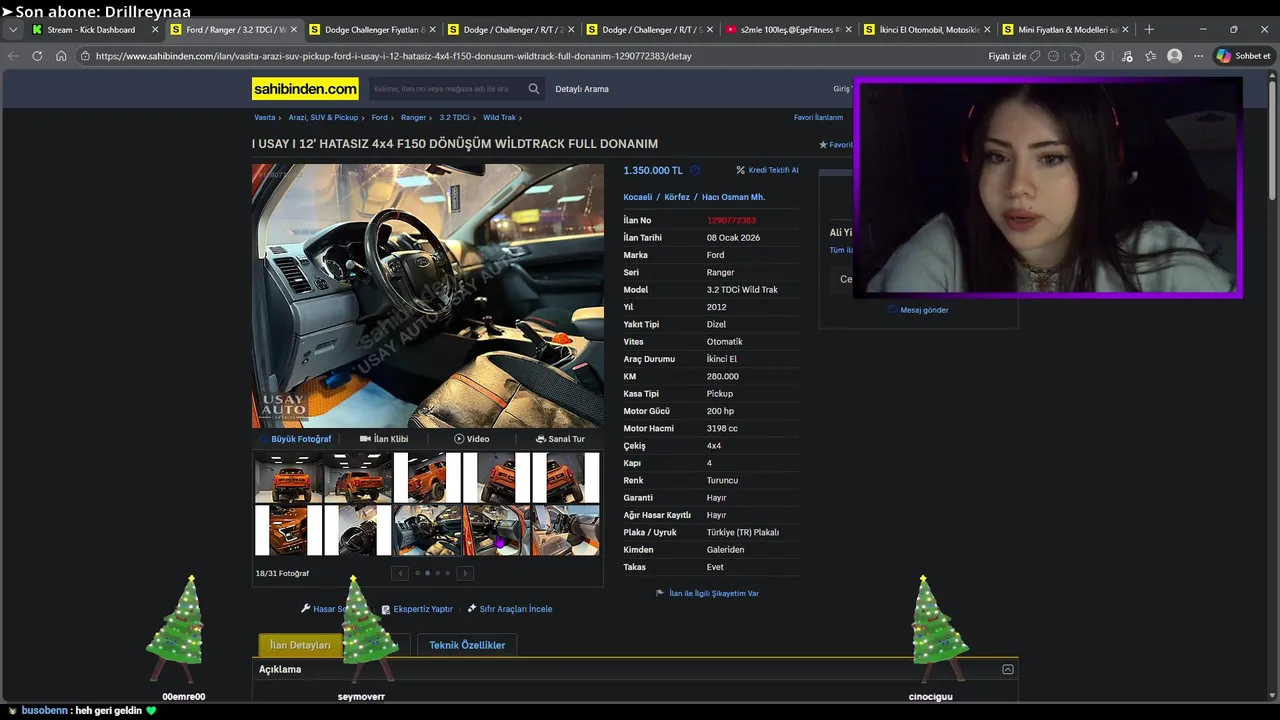Open Ekspertiz Yaptır link

click(417, 609)
